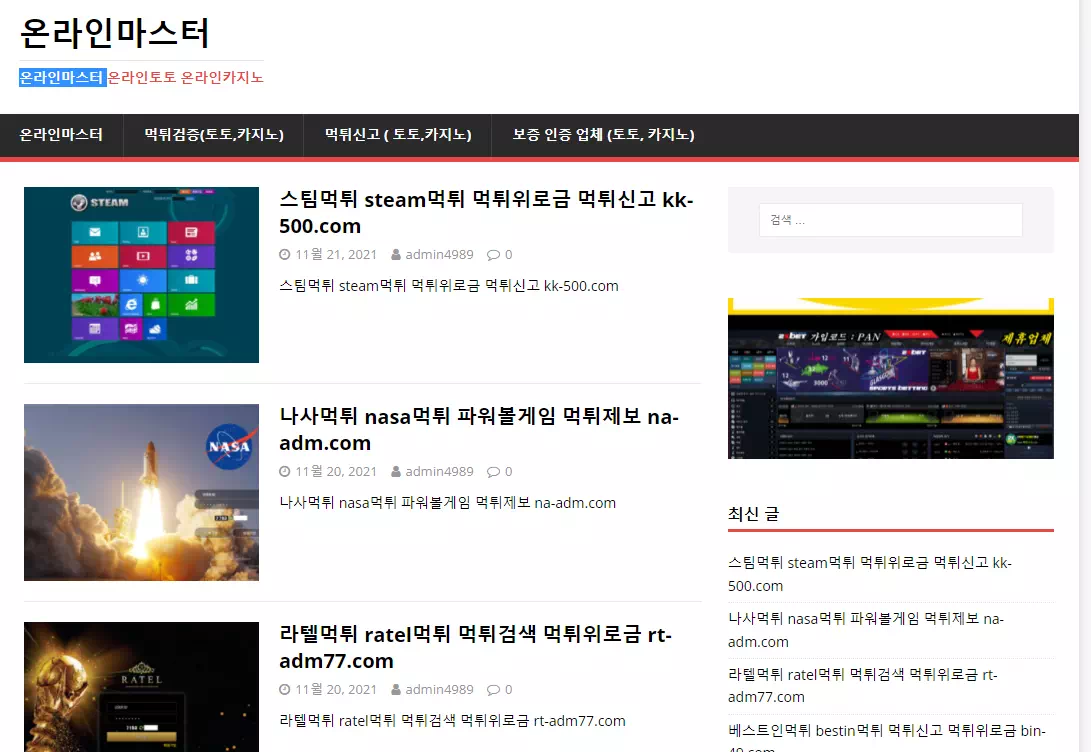
Task: Open the Steam post thumbnail image
Action: click(141, 275)
